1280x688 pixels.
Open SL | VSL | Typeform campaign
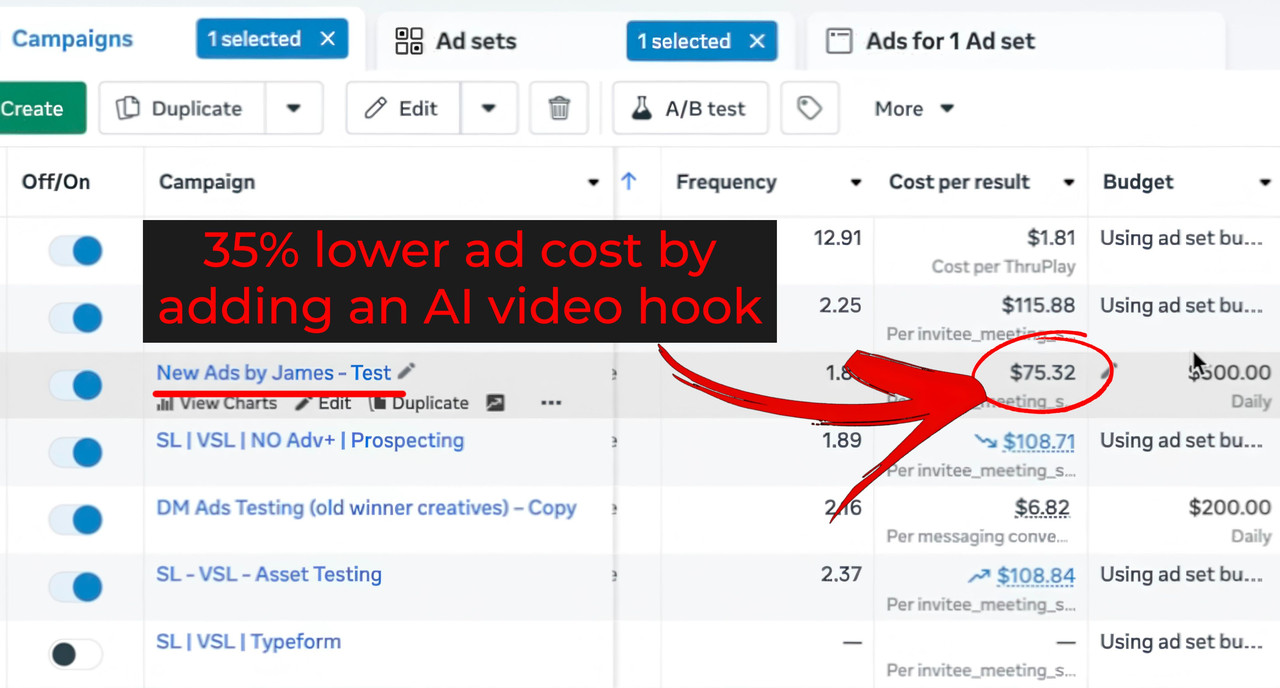coord(248,641)
